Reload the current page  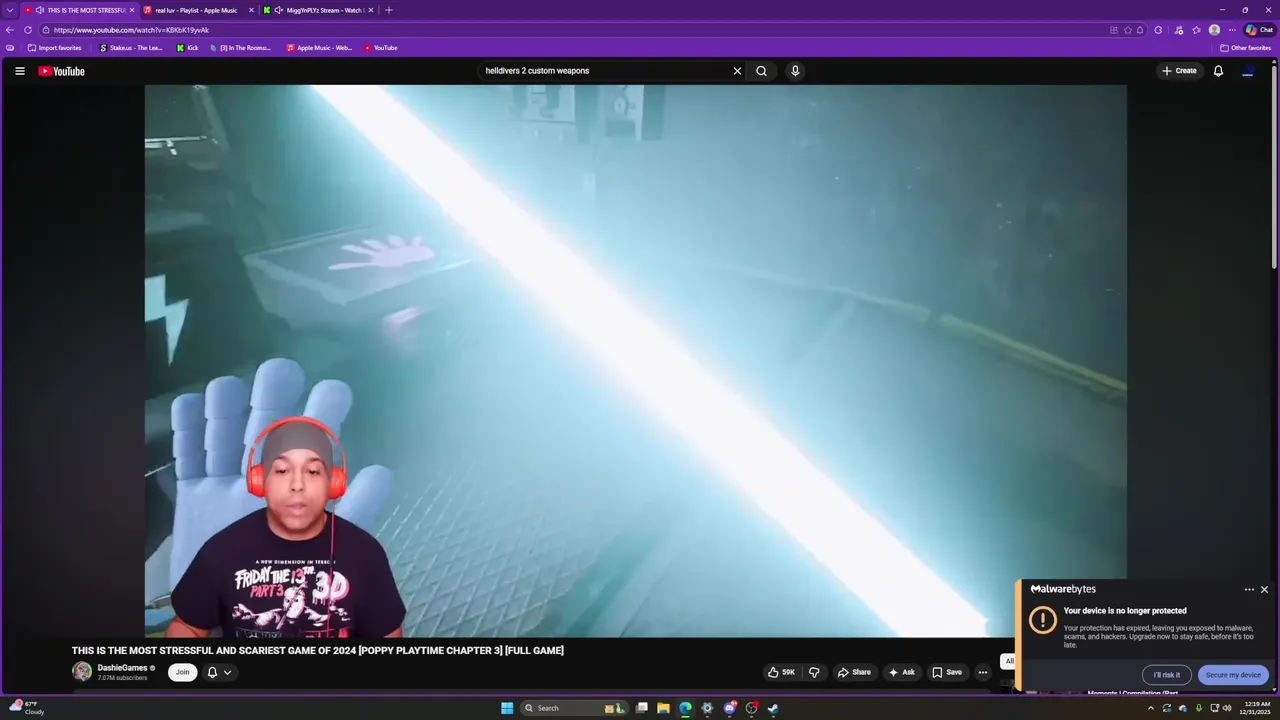pos(28,30)
